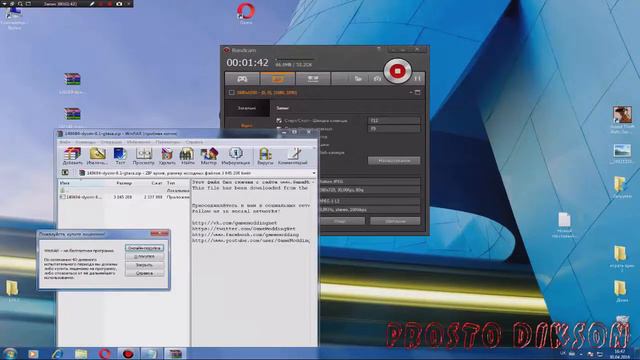Open the Commands (Команды) menu in WinRAR
The width and height of the screenshot is (640, 360).
[85, 142]
